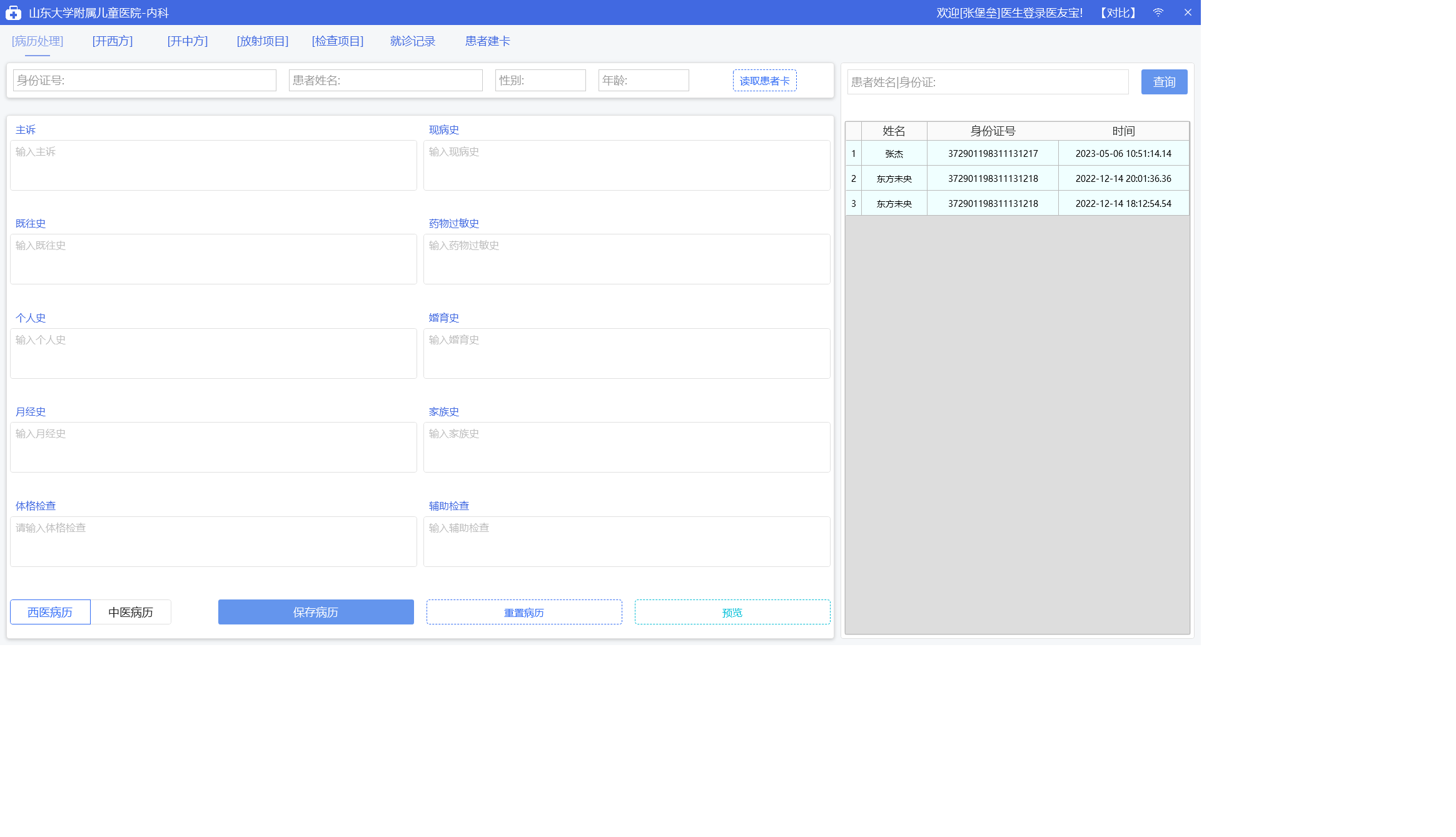Click the 读取患者卡 button
The image size is (1456, 837).
pos(765,81)
